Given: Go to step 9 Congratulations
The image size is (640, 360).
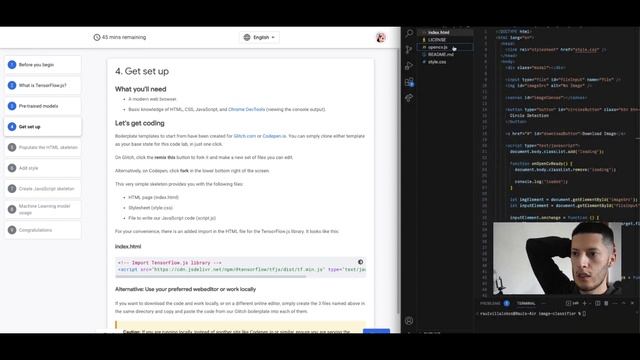Looking at the screenshot, I should coord(43,230).
